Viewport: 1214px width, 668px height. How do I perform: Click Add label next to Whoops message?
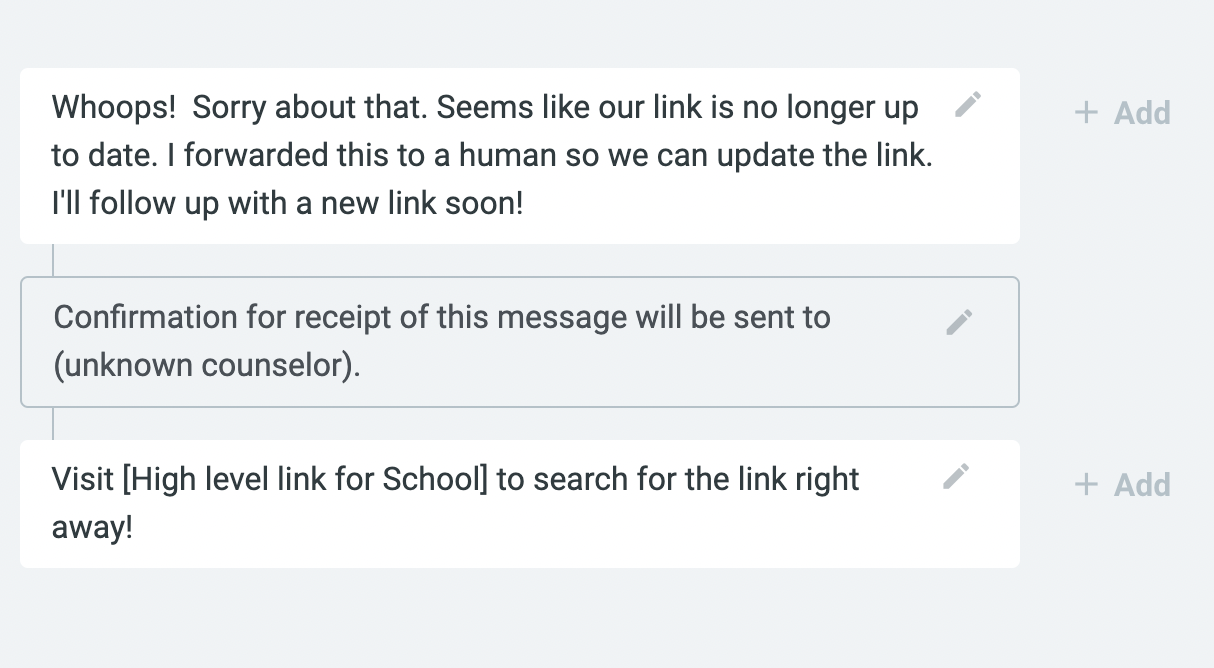(1143, 112)
